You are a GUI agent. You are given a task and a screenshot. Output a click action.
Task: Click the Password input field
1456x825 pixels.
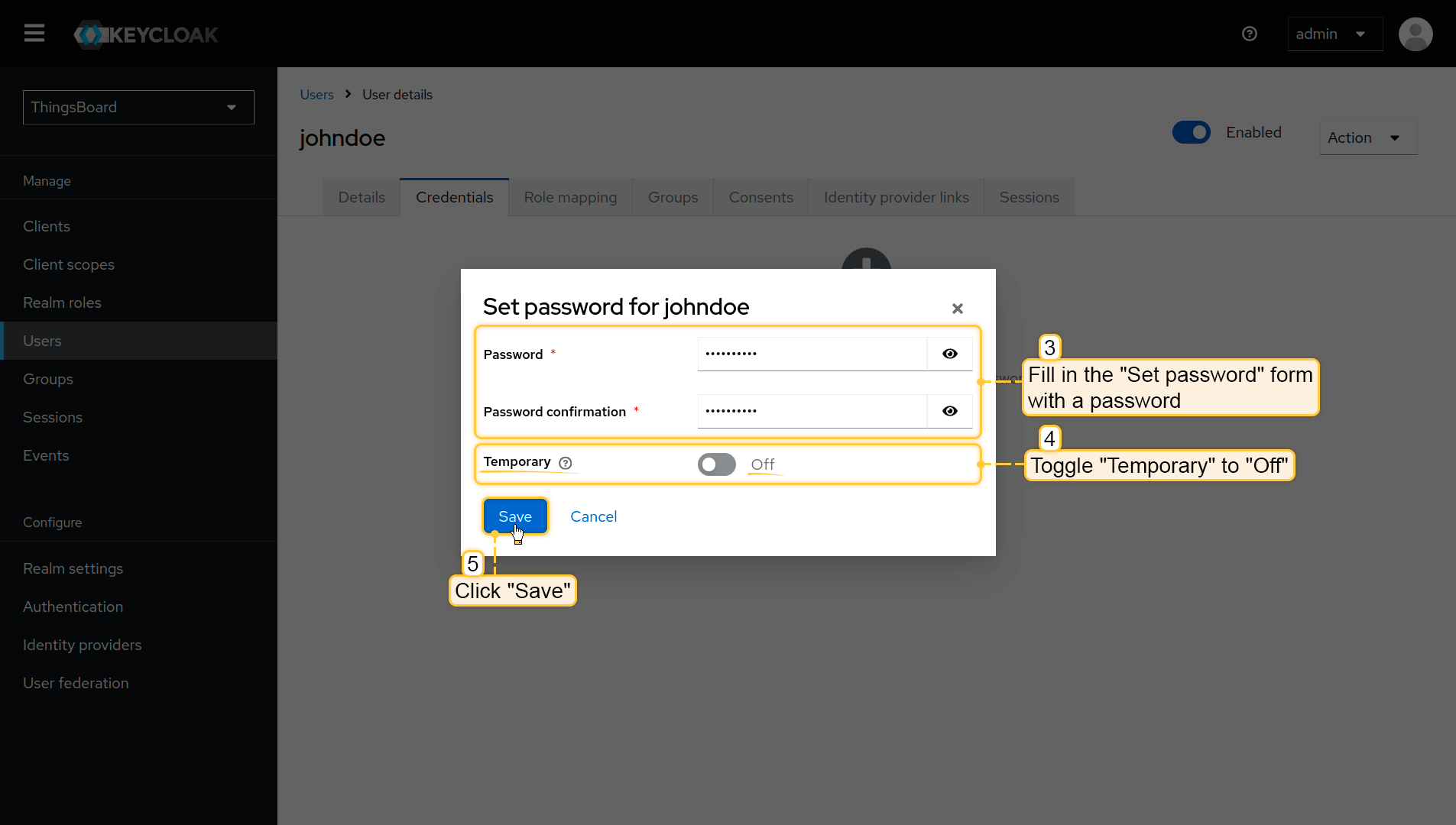coord(812,354)
